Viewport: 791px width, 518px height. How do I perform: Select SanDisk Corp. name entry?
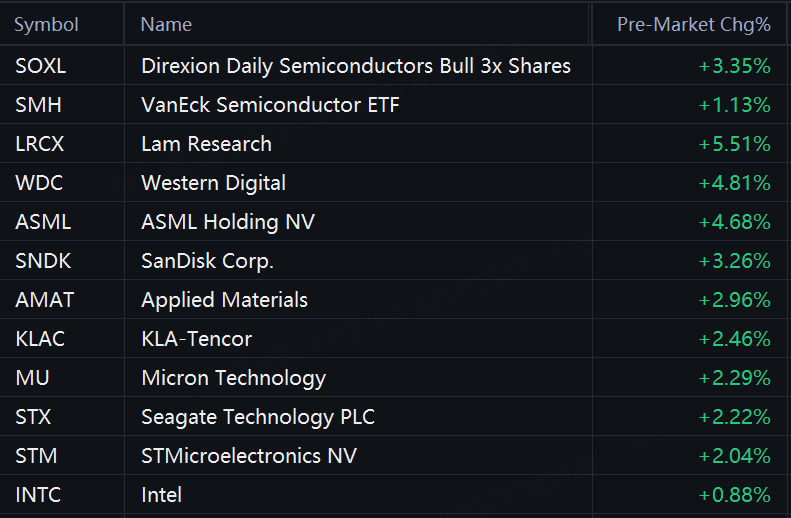(207, 261)
